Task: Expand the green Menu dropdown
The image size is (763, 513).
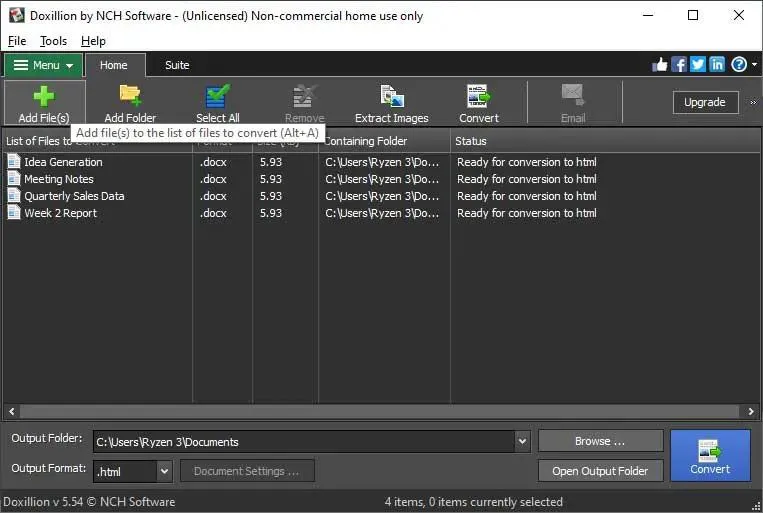Action: (x=44, y=65)
